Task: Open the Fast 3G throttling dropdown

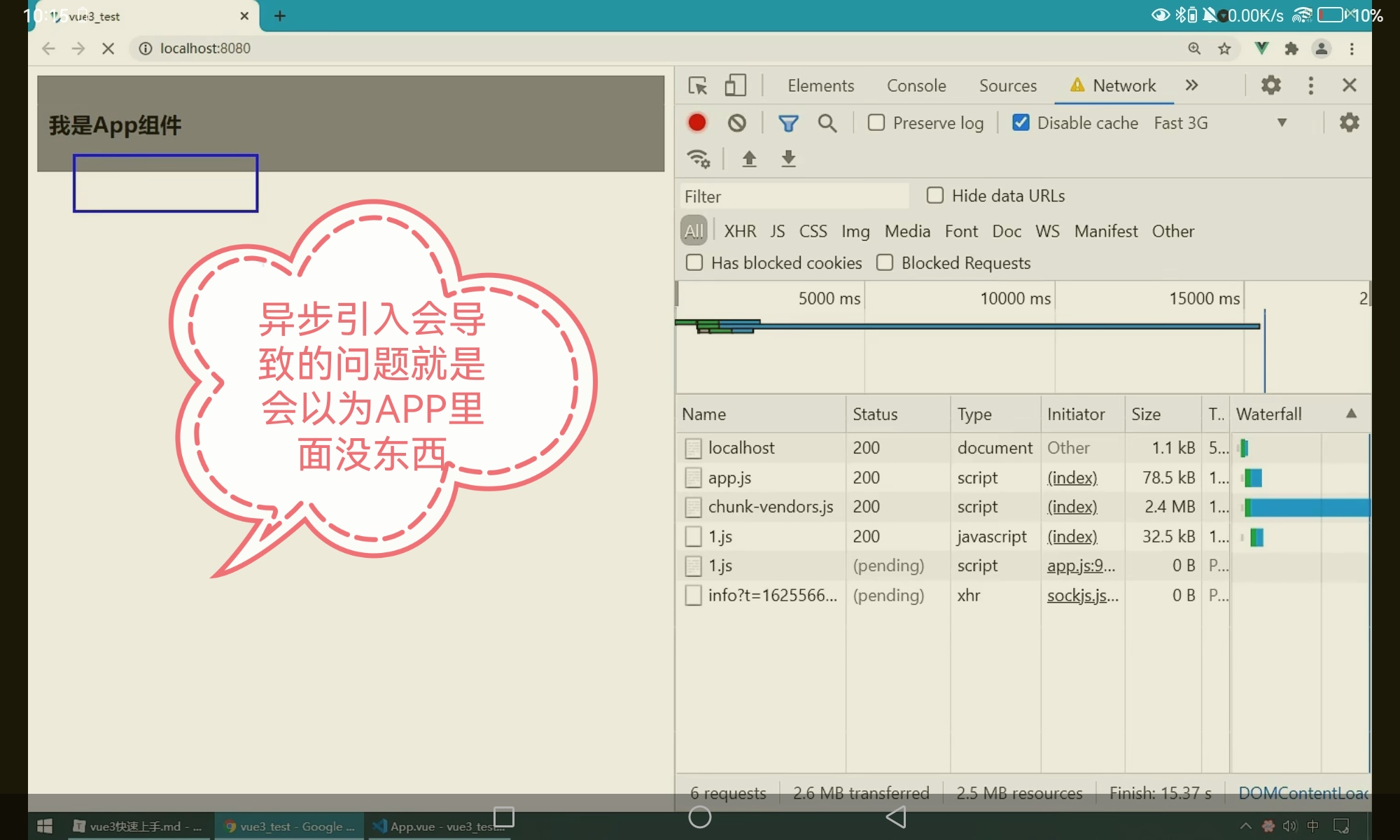Action: coord(1219,123)
